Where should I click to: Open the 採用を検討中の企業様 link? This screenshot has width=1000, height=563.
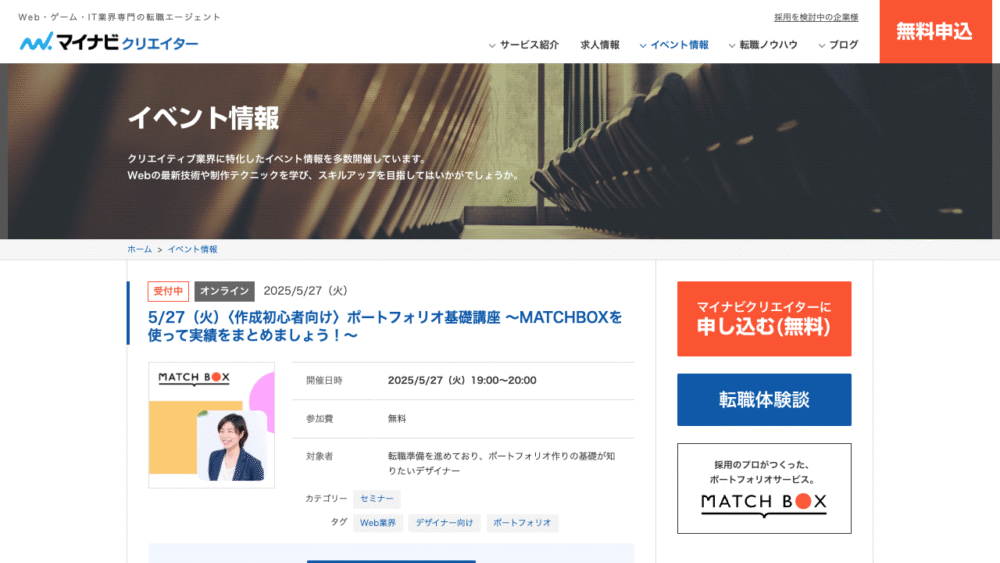pos(816,17)
